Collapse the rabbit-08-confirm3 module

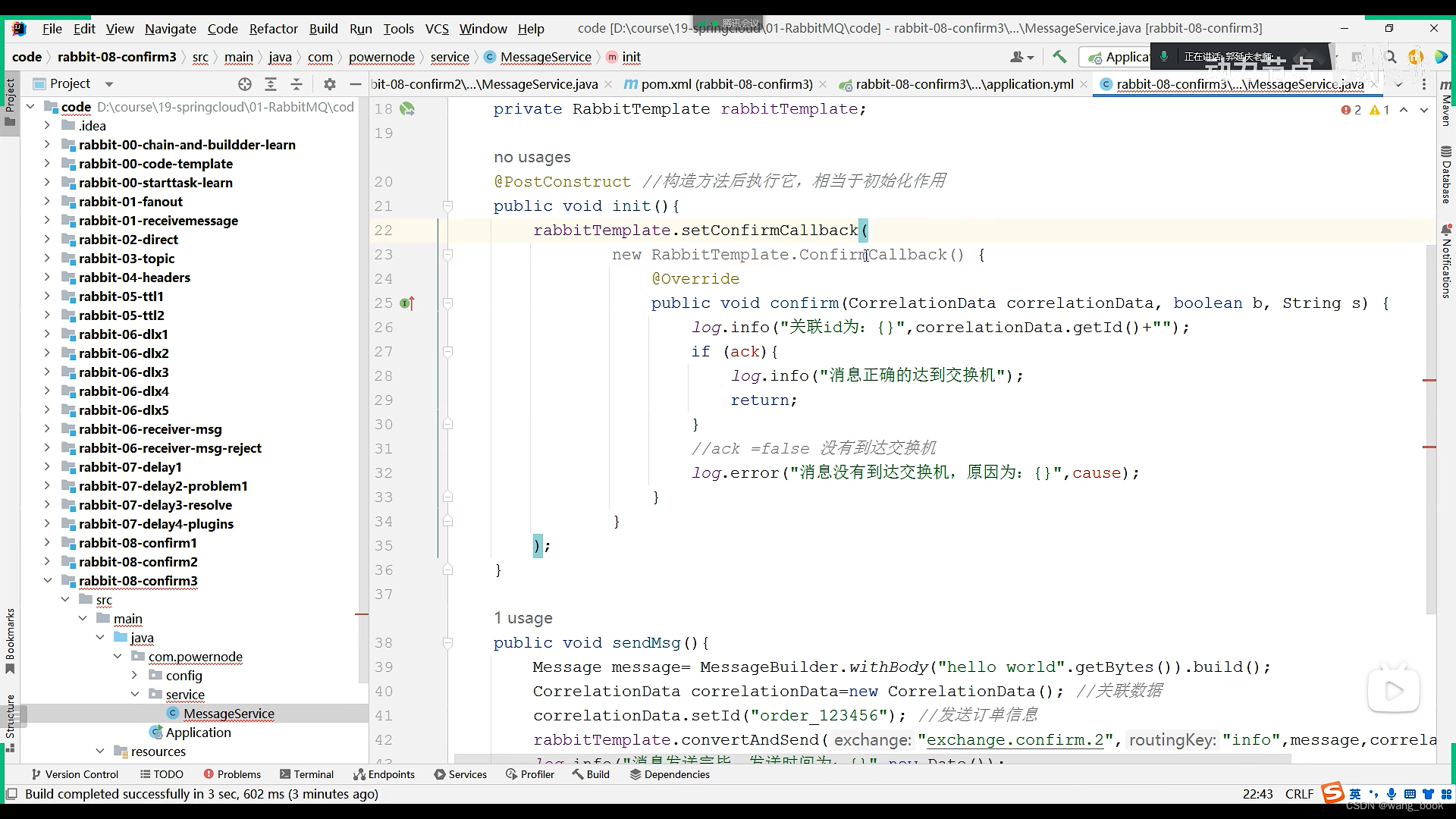point(47,581)
